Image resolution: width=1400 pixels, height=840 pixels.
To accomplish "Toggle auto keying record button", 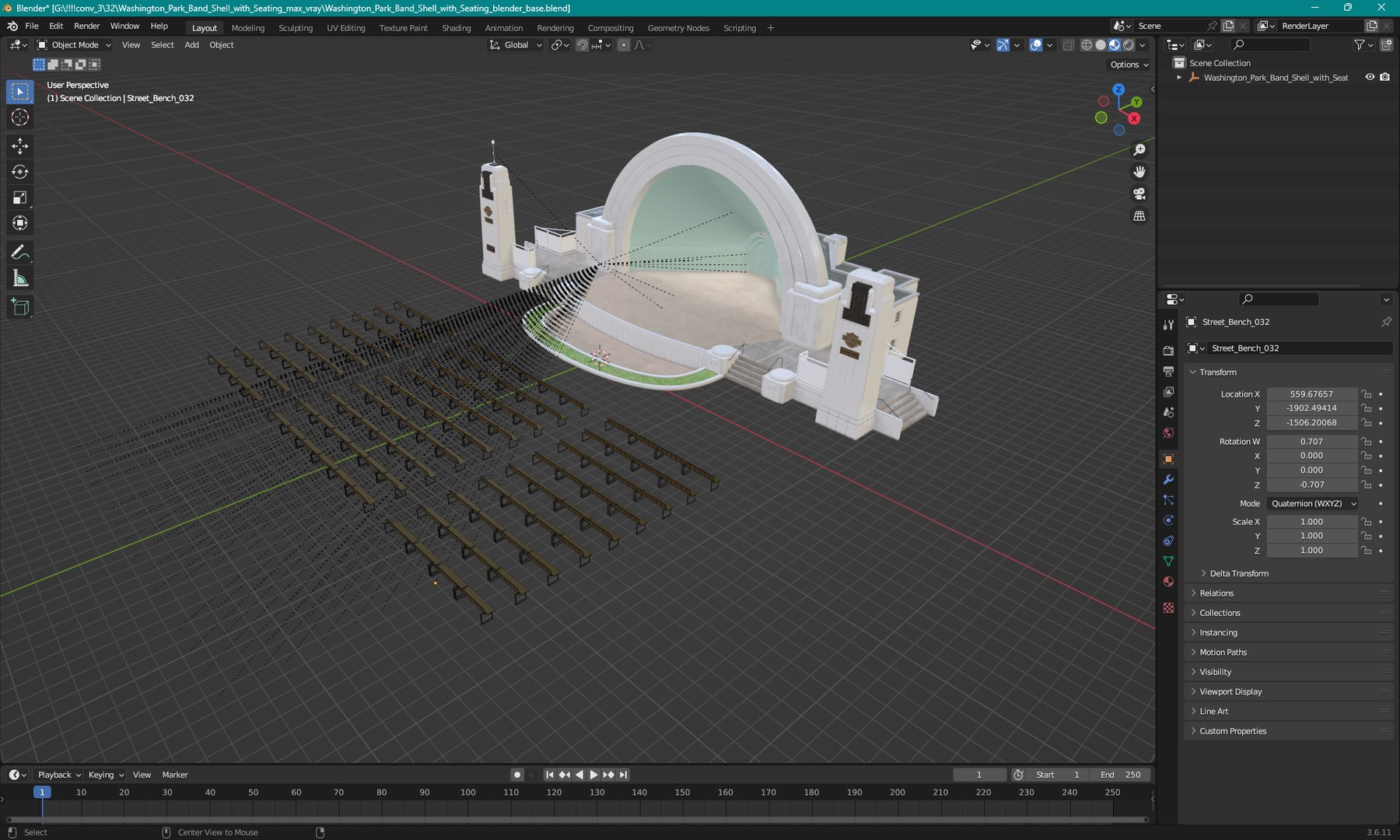I will 517,775.
